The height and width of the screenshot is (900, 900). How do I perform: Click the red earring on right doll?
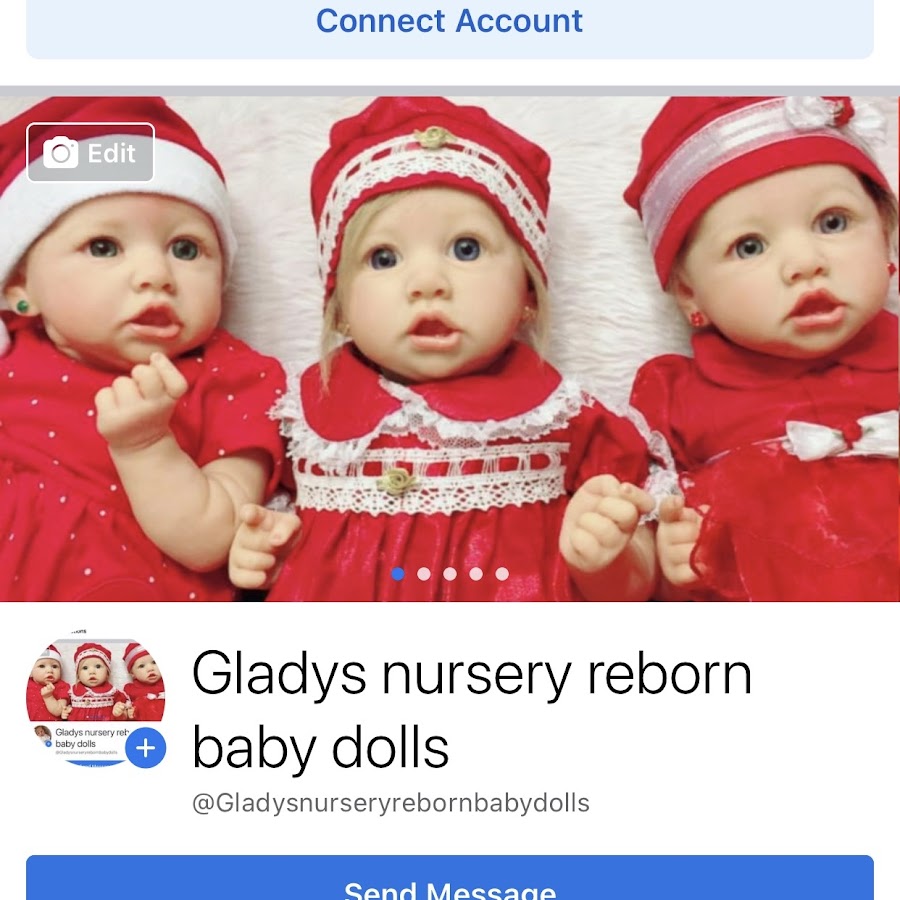coord(696,317)
